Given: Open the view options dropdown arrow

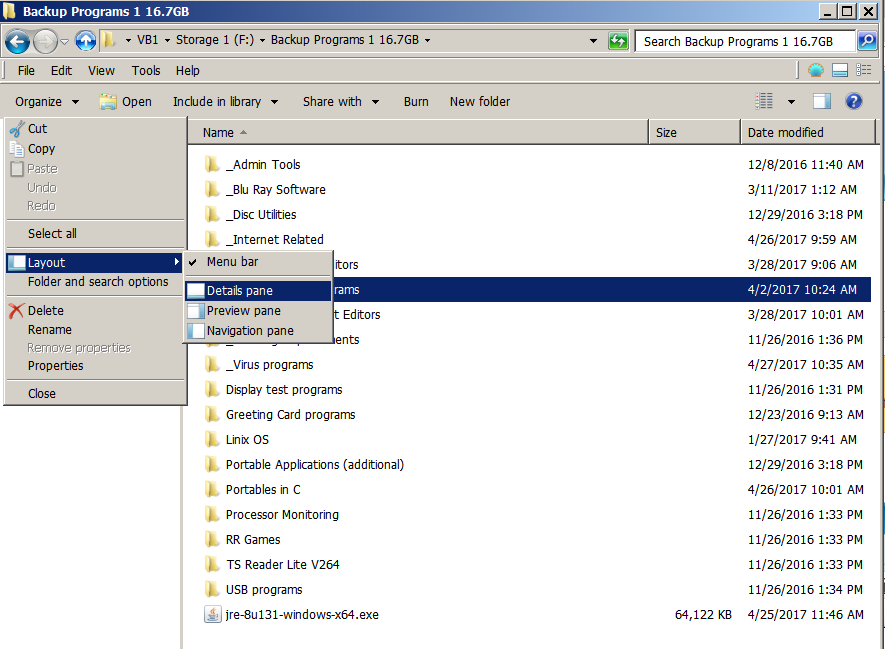Looking at the screenshot, I should click(x=791, y=101).
